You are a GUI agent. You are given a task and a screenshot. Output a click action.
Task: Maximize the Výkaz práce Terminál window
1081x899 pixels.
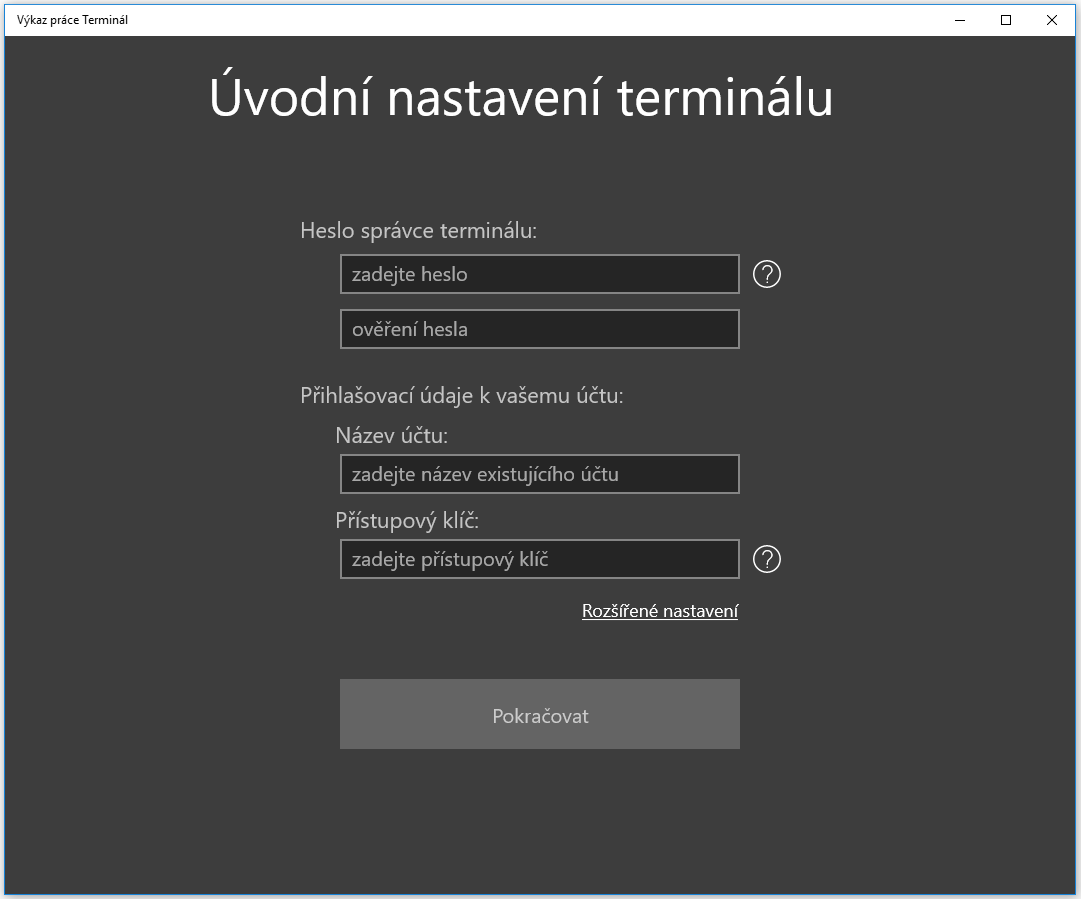tap(1006, 20)
